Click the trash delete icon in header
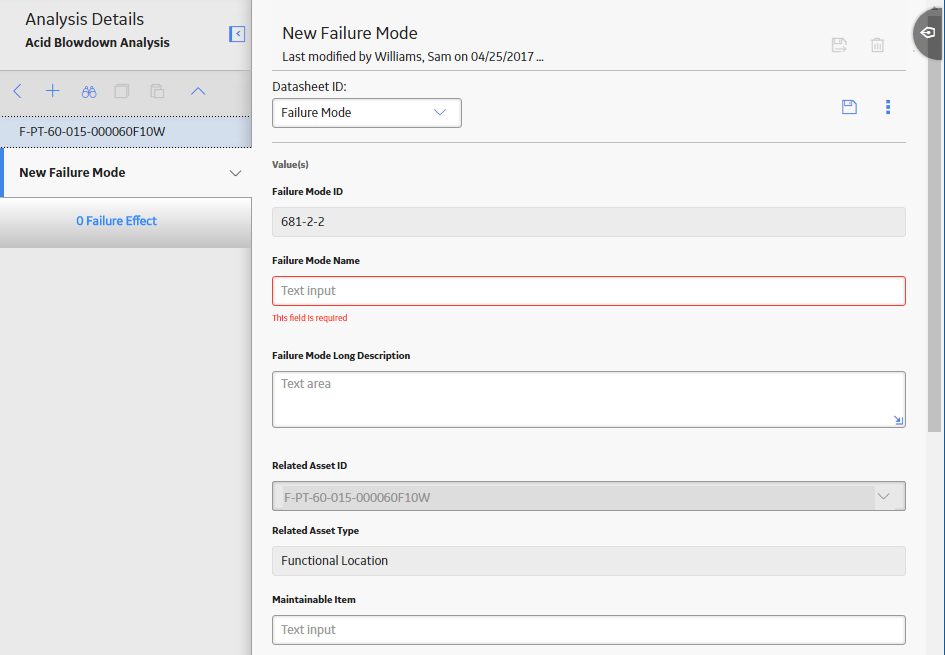 point(878,45)
